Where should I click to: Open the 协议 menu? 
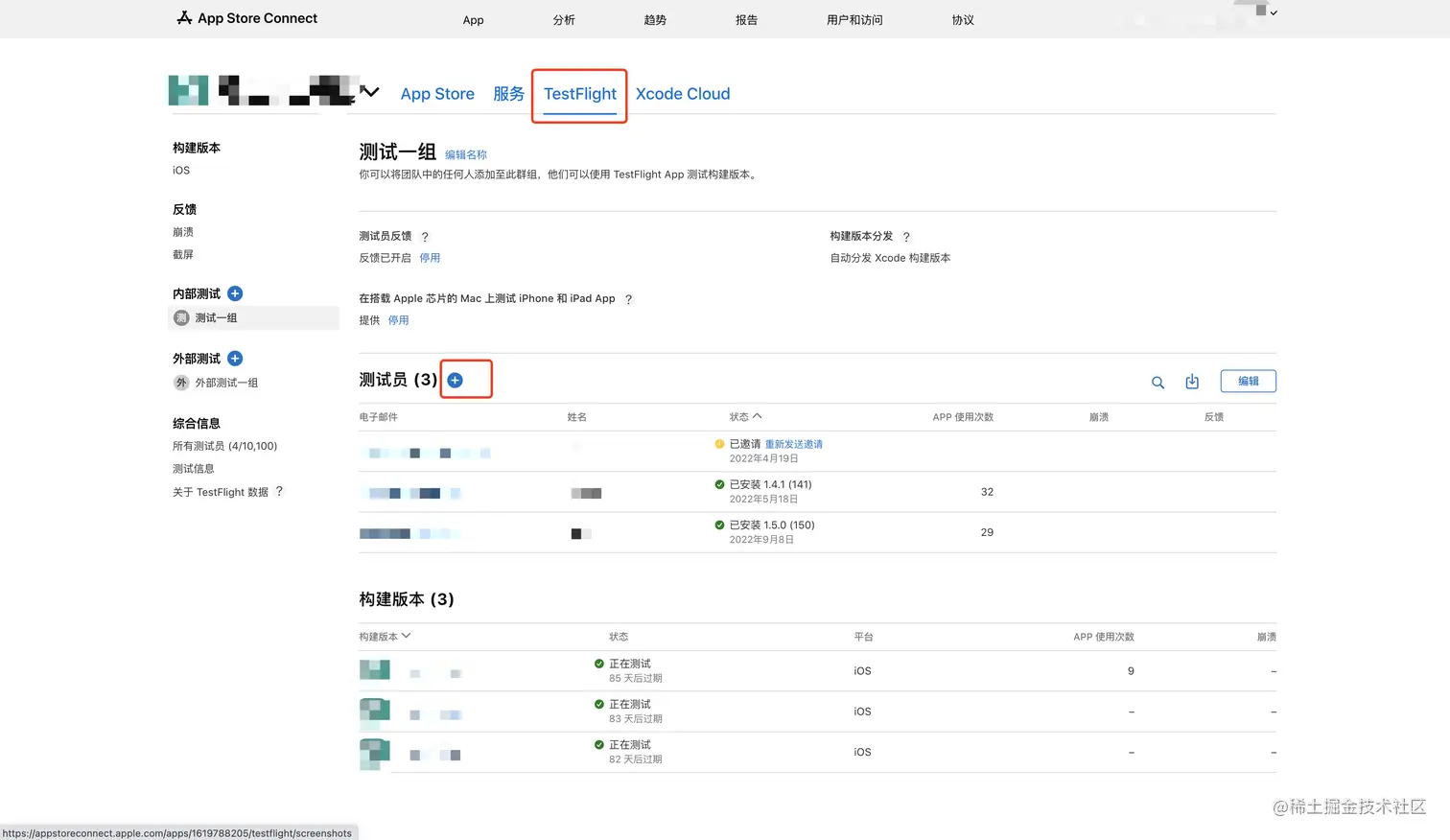click(x=963, y=20)
